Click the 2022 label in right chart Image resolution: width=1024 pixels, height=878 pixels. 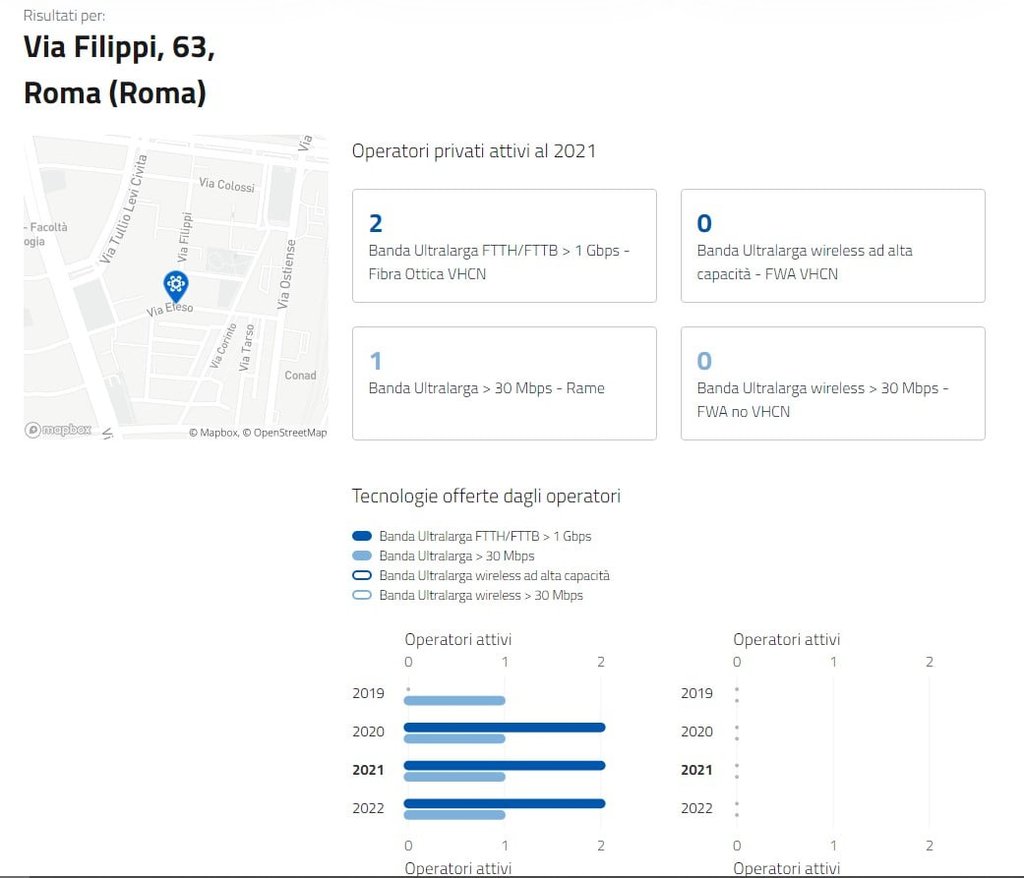click(697, 808)
